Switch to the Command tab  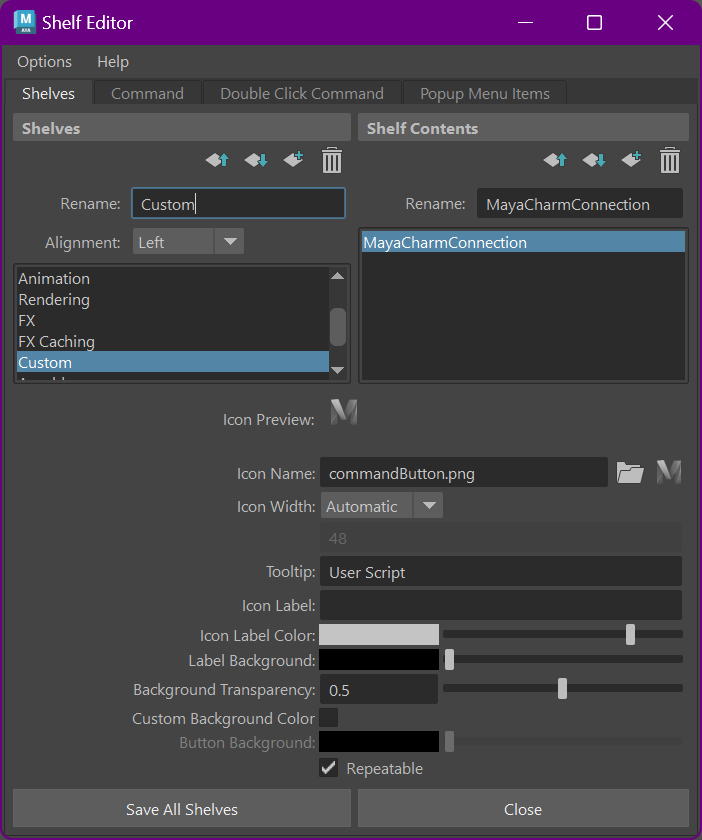147,93
